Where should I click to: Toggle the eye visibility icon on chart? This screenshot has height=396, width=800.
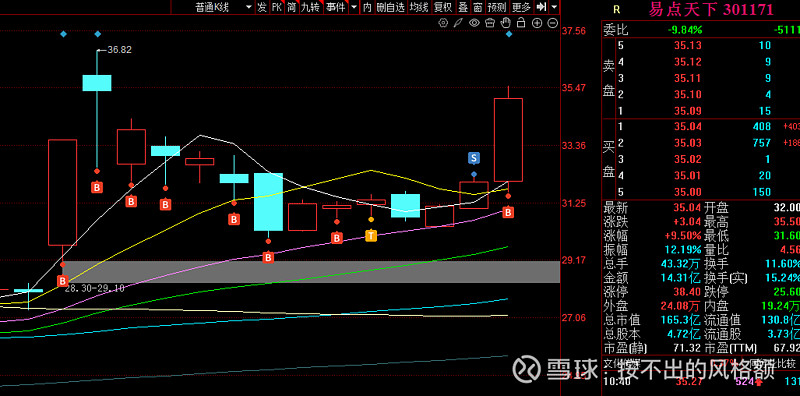pyautogui.click(x=474, y=22)
